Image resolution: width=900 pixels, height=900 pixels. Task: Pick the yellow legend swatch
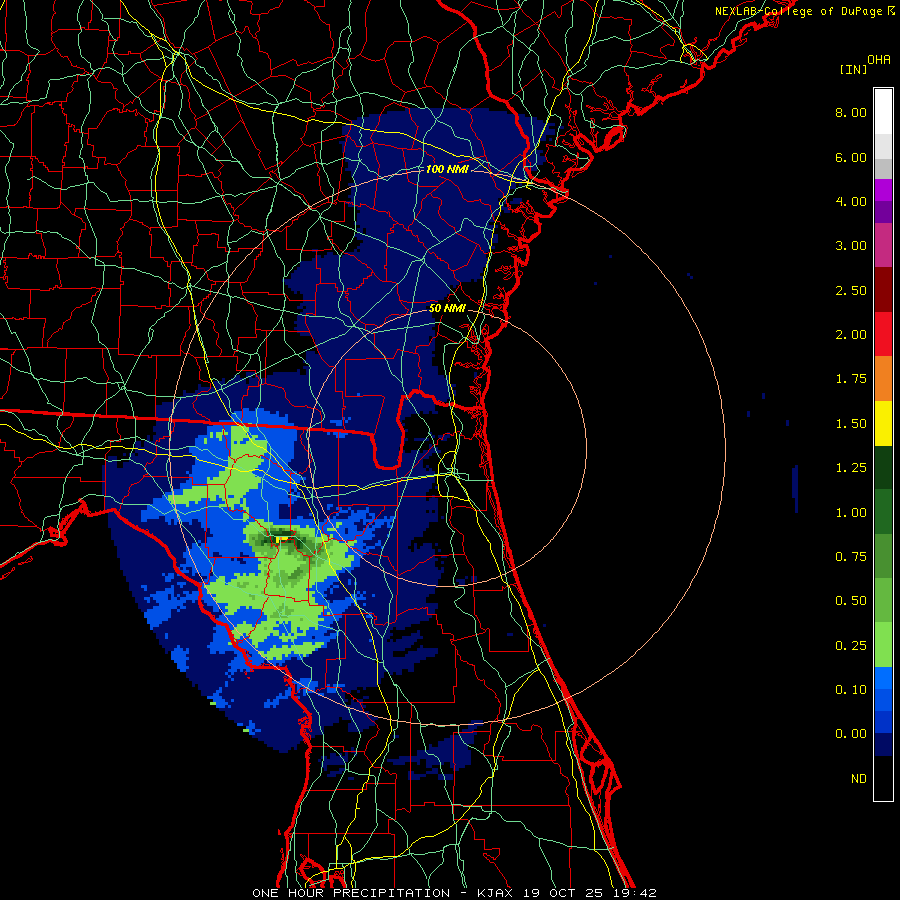(883, 424)
